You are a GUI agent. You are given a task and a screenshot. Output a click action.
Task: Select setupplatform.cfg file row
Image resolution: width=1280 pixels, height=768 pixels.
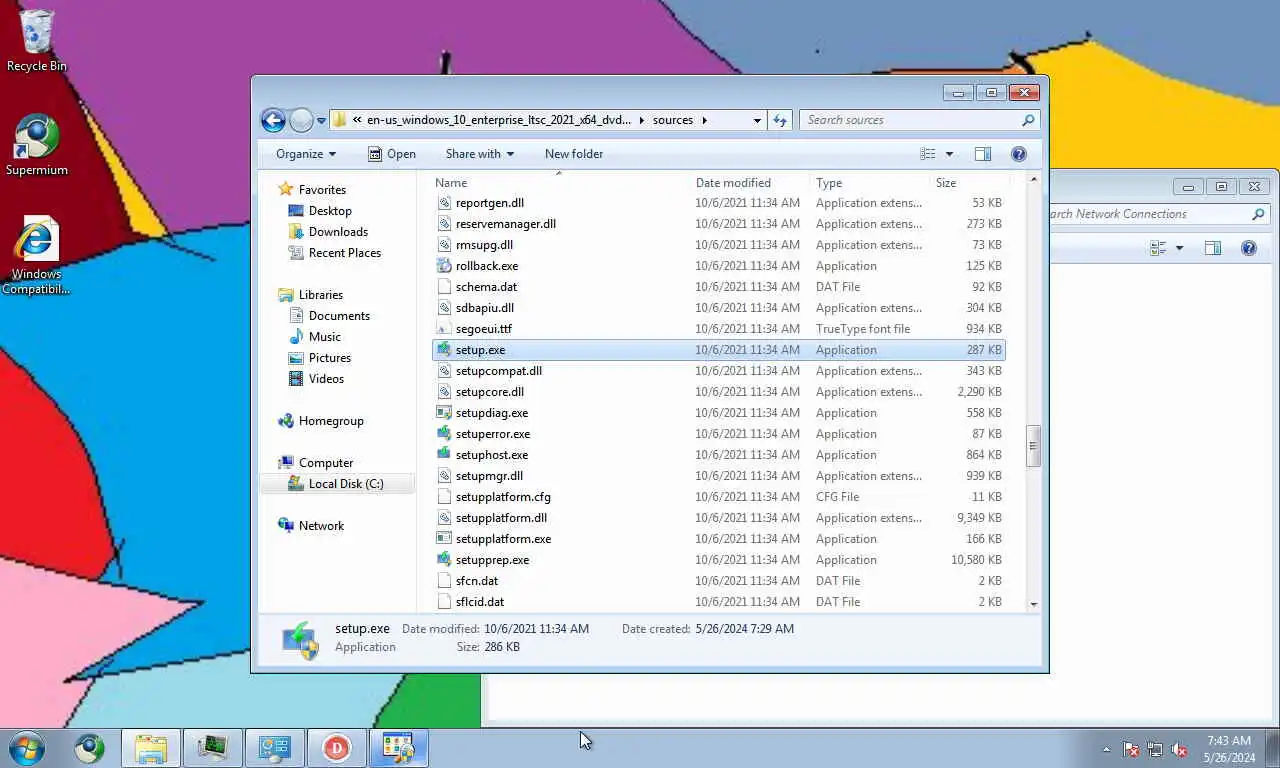pos(718,497)
